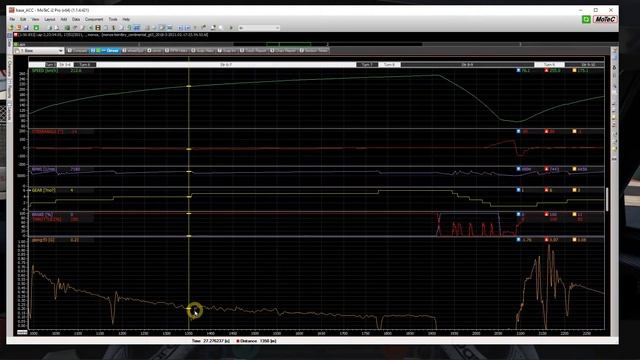Click the highlighted blue graph-layout toolbar icon

tap(137, 28)
